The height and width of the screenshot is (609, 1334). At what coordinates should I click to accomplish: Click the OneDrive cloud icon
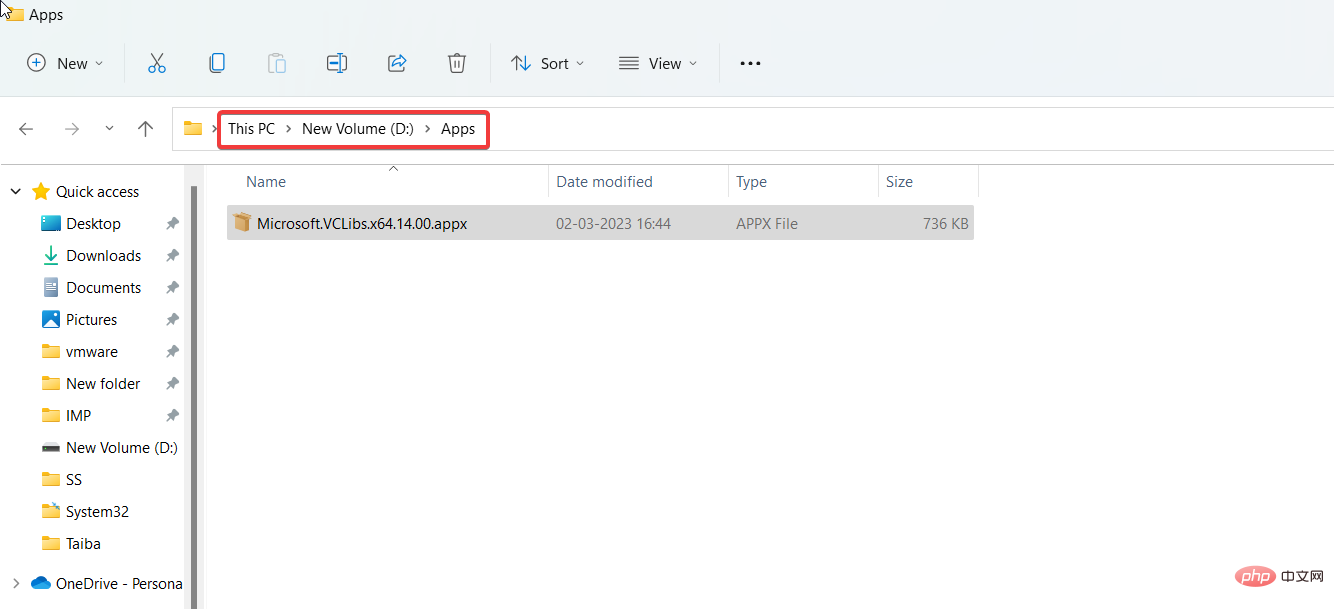[x=41, y=583]
